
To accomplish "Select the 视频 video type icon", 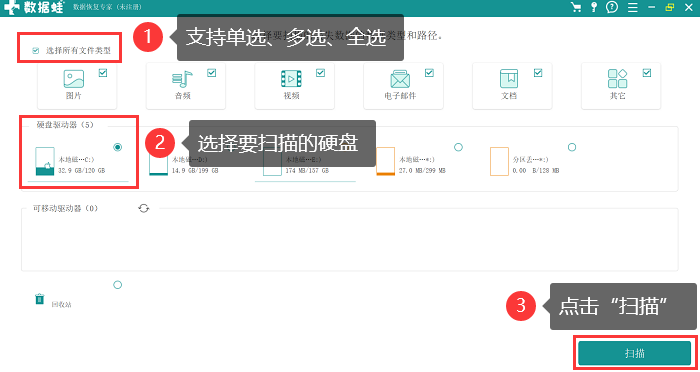I will click(x=291, y=79).
